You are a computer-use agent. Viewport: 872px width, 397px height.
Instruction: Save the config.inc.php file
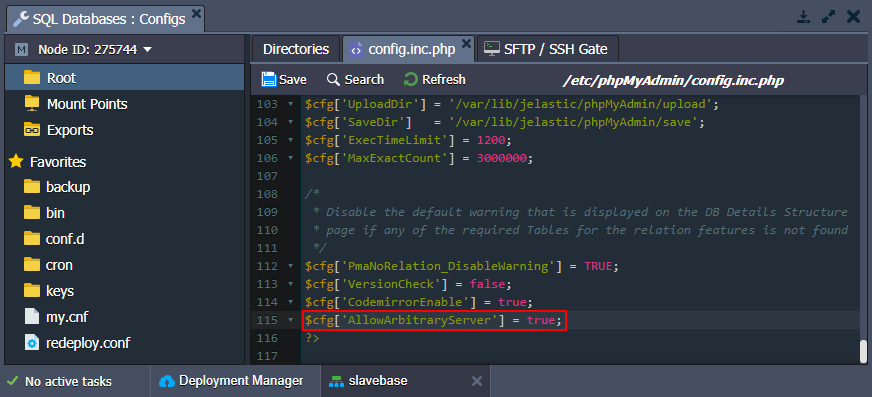284,80
